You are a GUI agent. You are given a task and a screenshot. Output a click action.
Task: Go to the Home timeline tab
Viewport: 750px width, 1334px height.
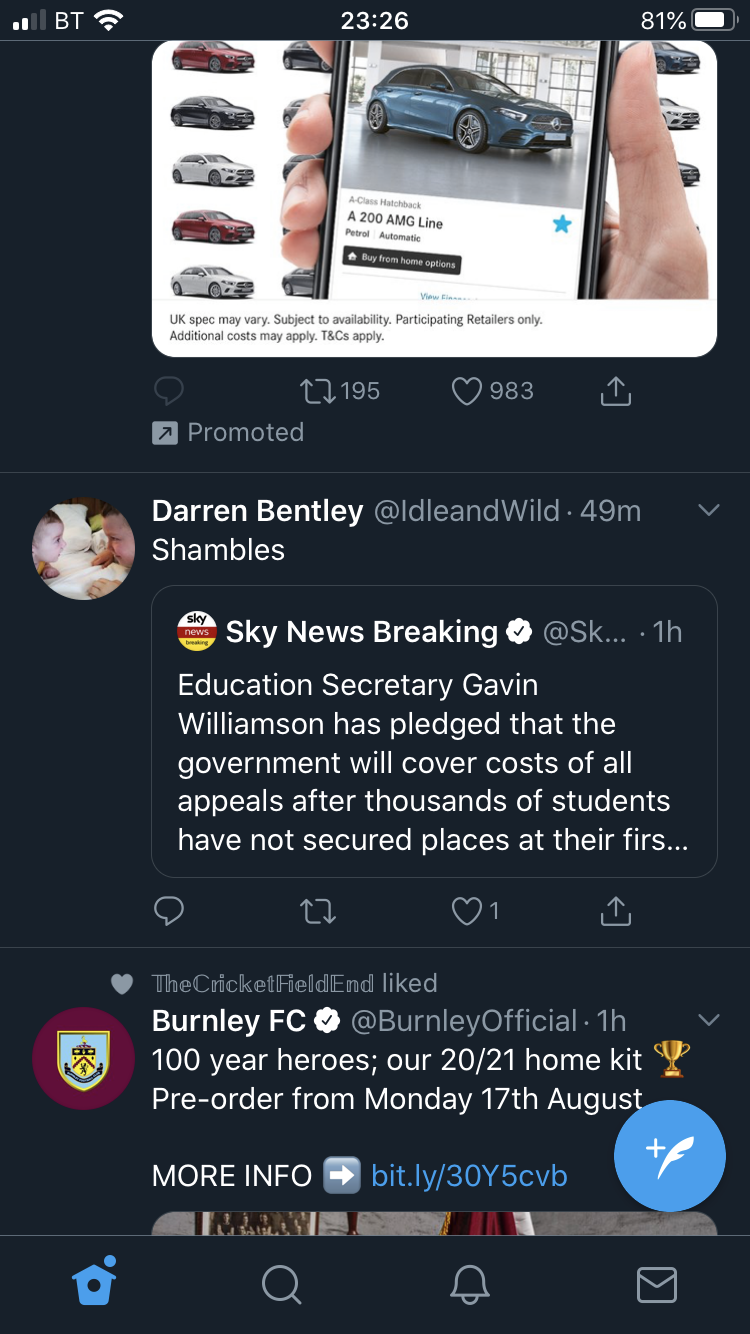95,1284
